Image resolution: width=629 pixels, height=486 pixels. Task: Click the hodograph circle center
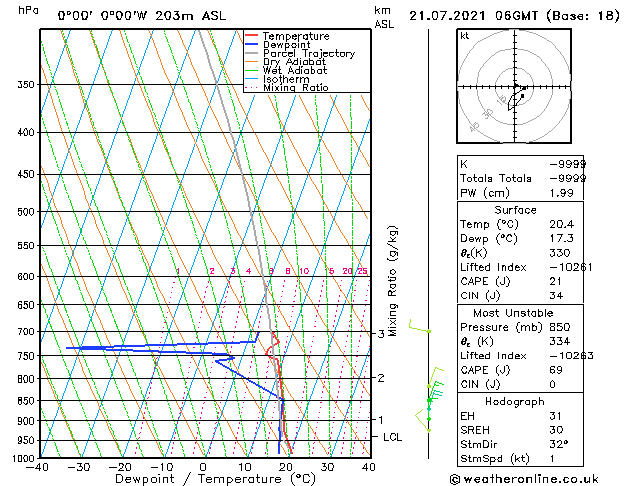pos(515,86)
